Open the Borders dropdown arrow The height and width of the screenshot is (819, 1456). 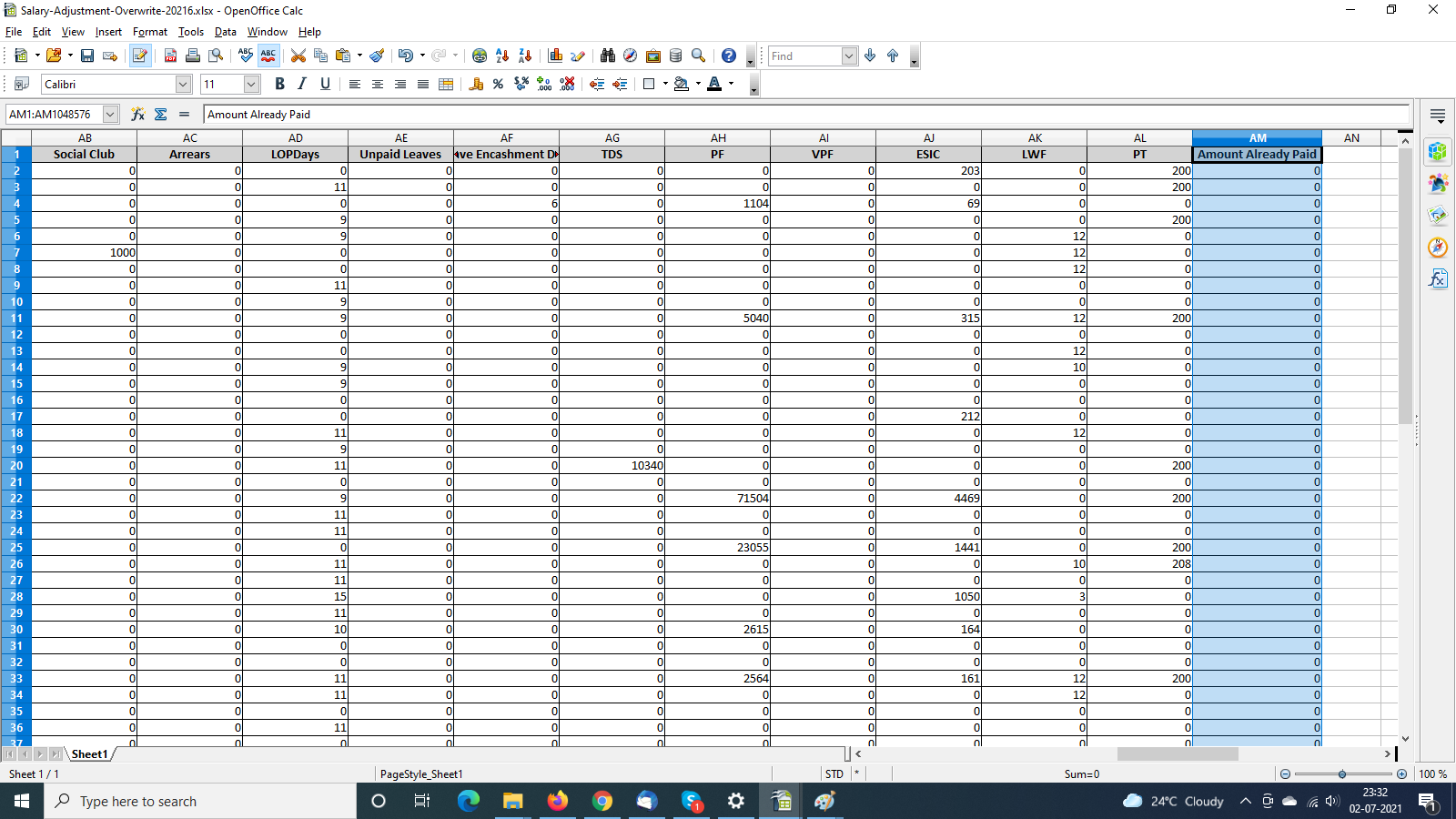point(665,84)
